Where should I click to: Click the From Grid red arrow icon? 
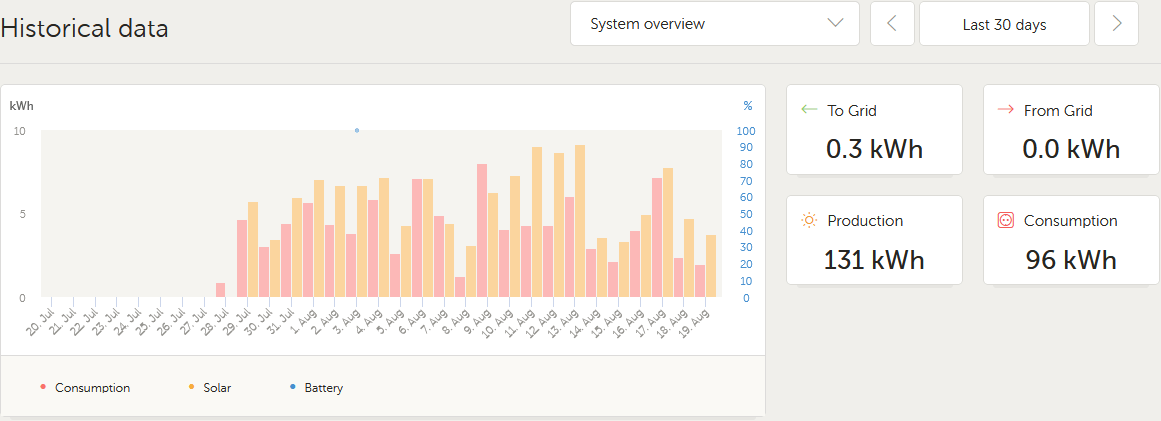(1006, 110)
